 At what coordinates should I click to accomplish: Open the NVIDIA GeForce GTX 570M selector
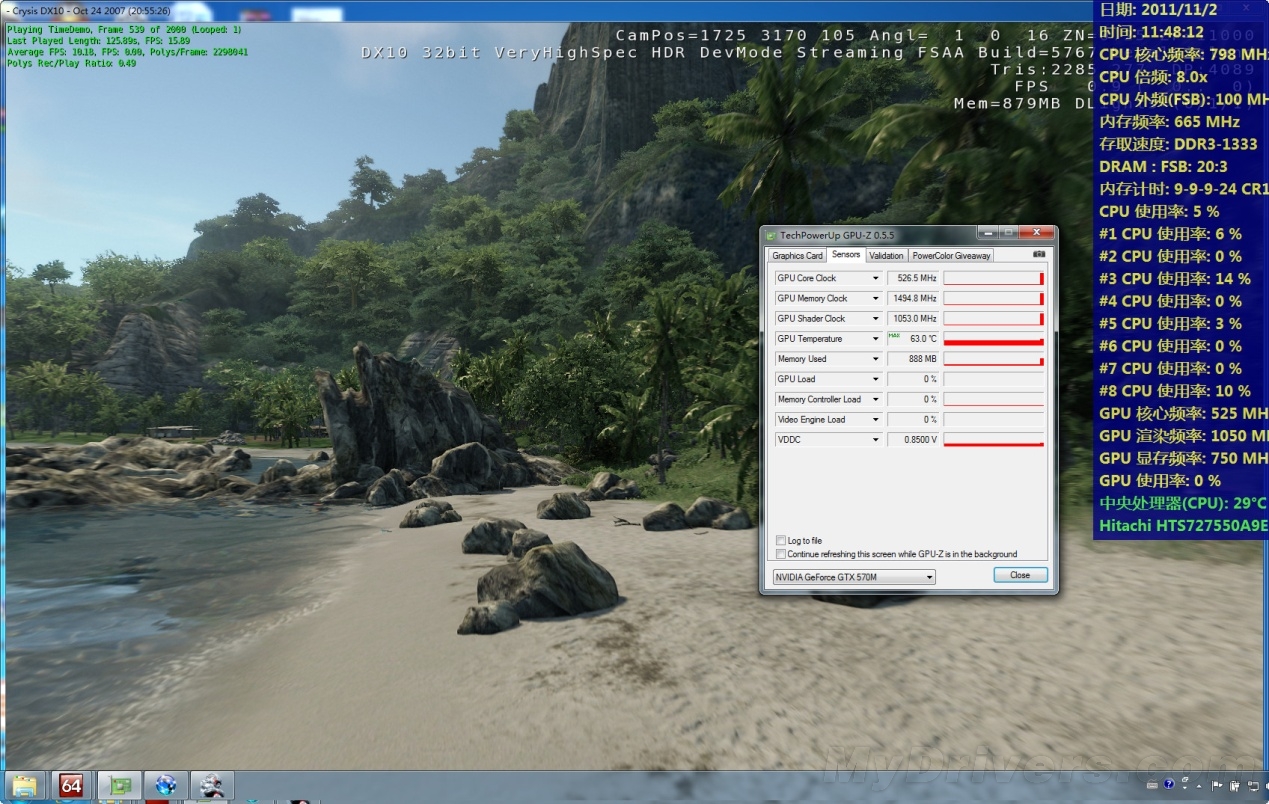click(854, 577)
